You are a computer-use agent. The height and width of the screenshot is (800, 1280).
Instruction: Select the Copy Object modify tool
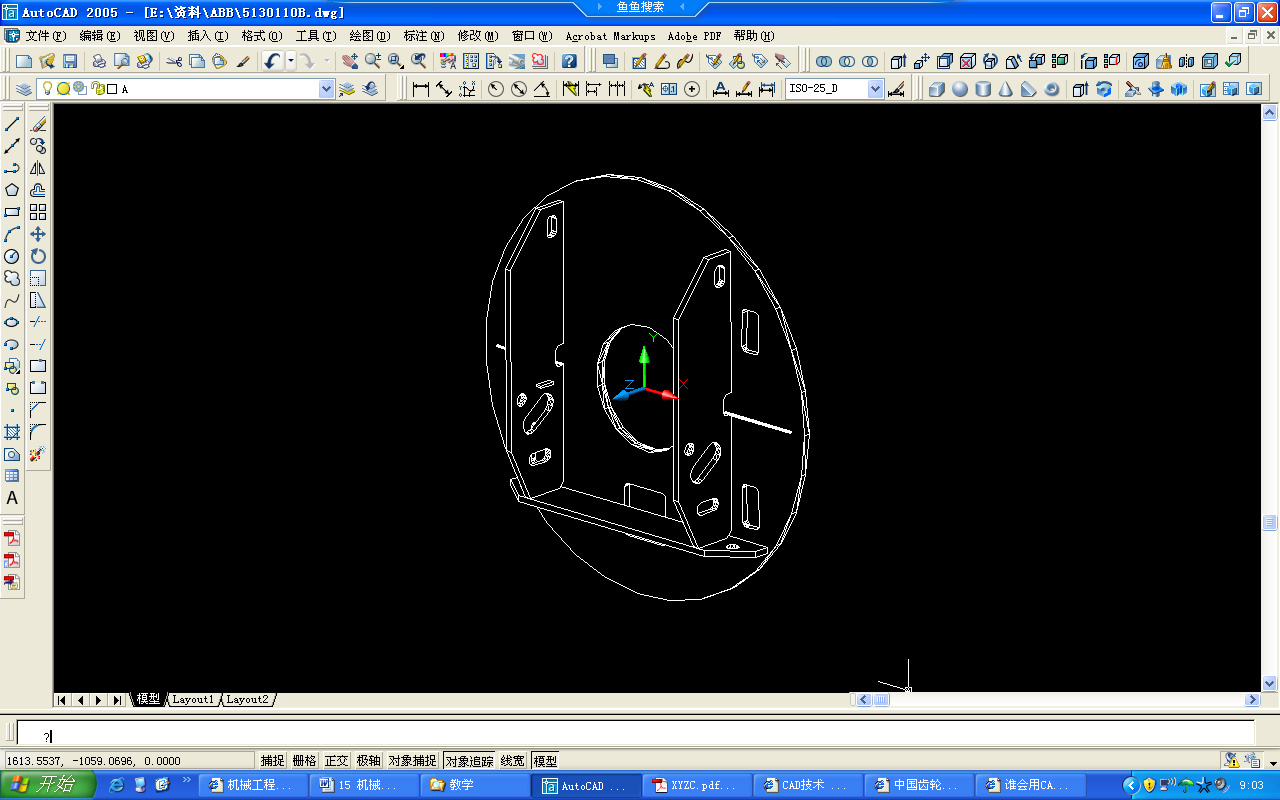tap(38, 146)
